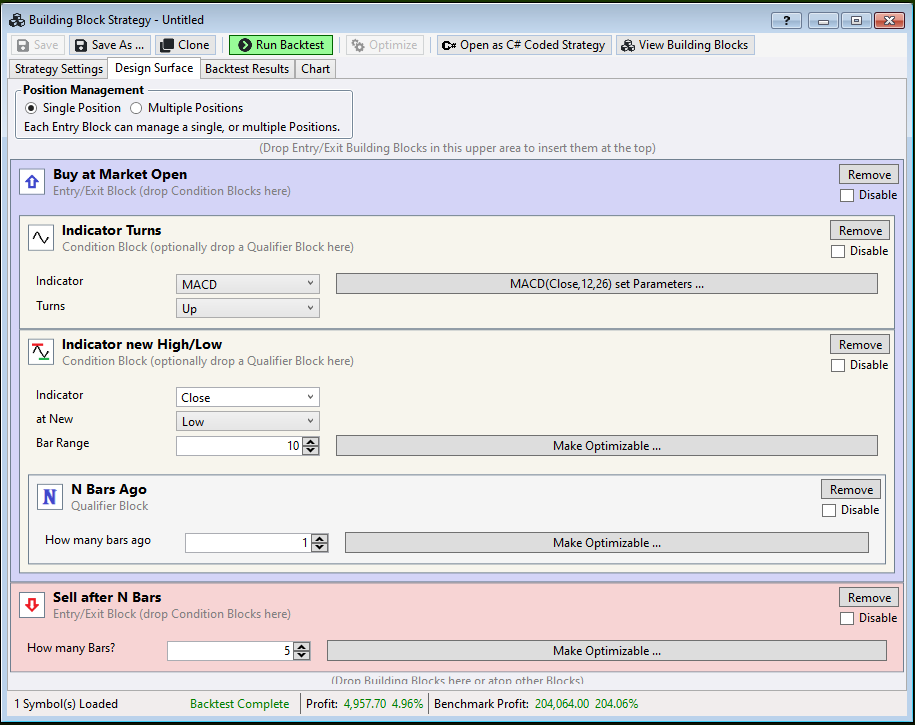Run Backtest using the green toolbar button

click(281, 45)
